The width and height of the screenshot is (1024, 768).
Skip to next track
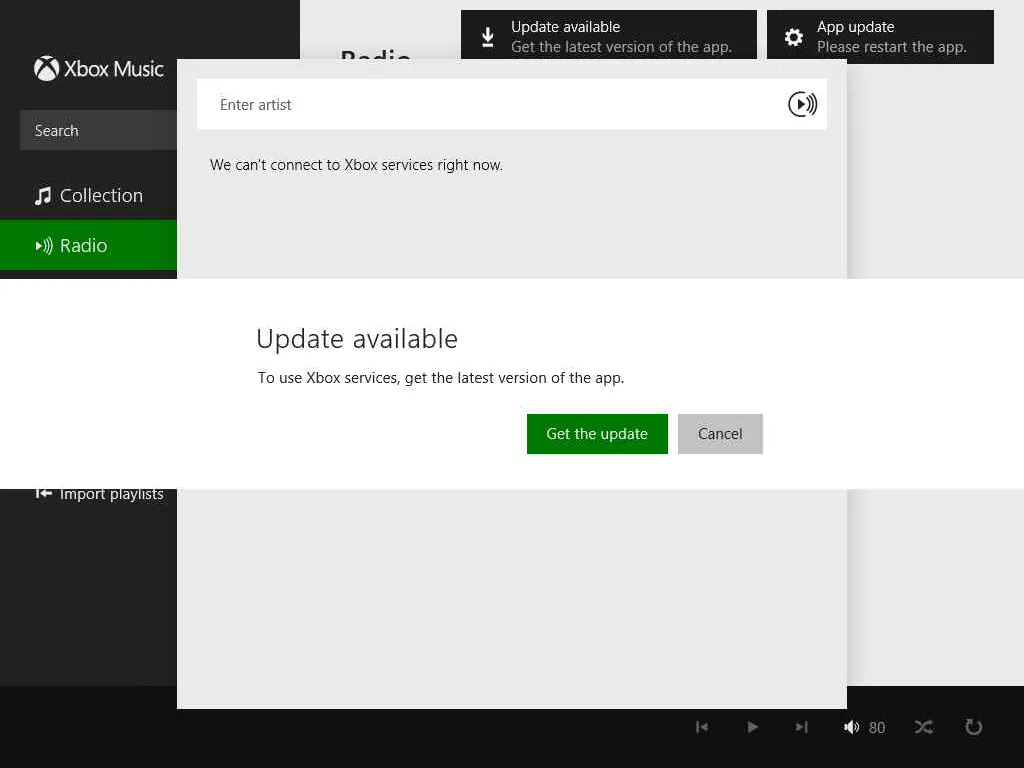point(801,727)
